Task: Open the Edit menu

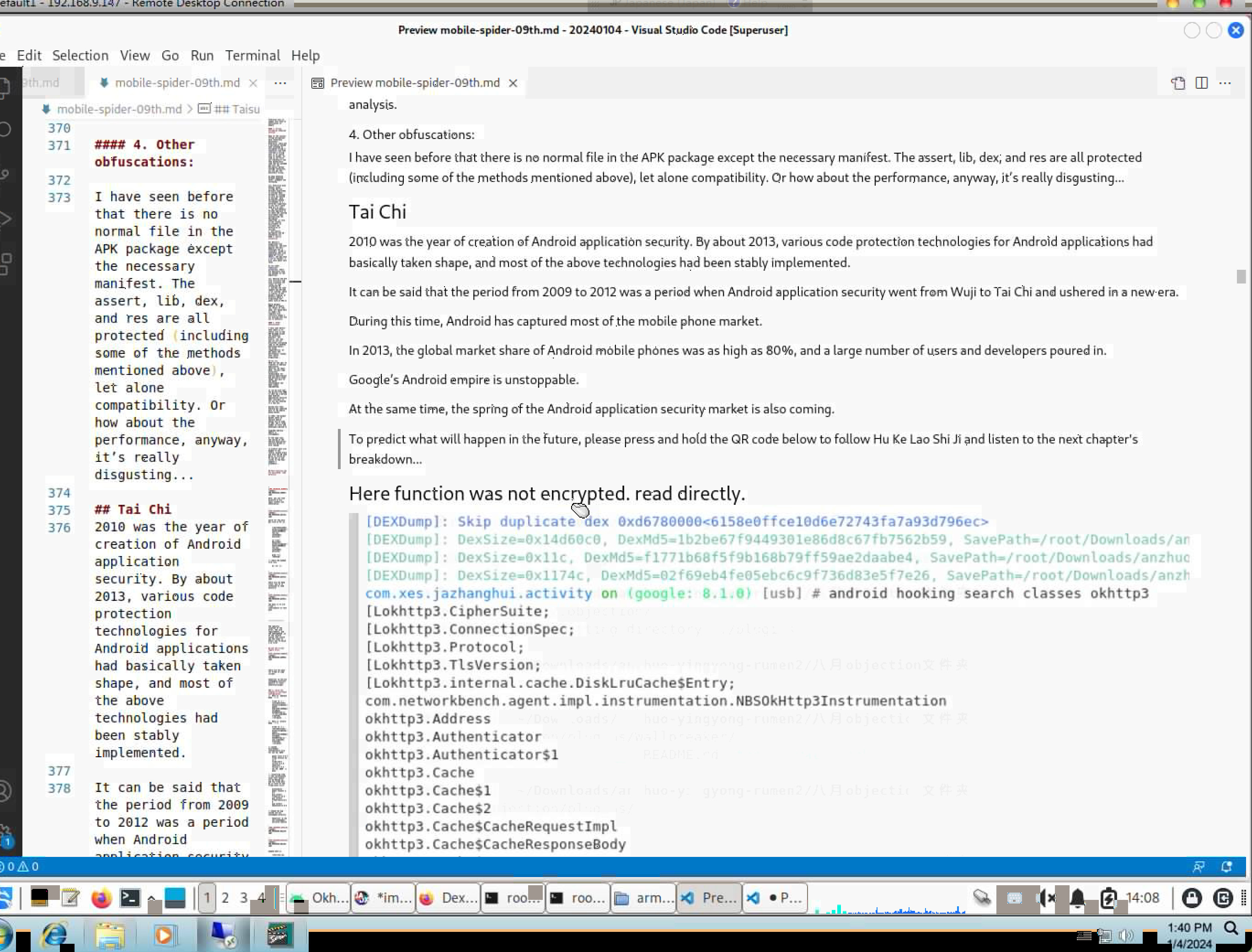Action: (29, 55)
